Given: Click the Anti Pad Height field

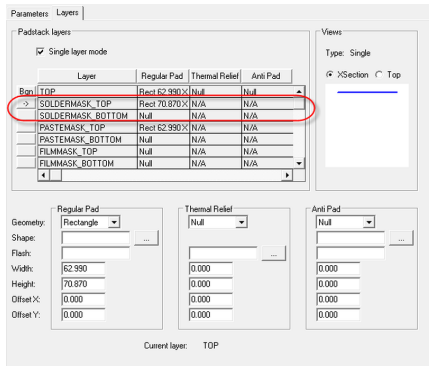Looking at the screenshot, I should click(338, 284).
